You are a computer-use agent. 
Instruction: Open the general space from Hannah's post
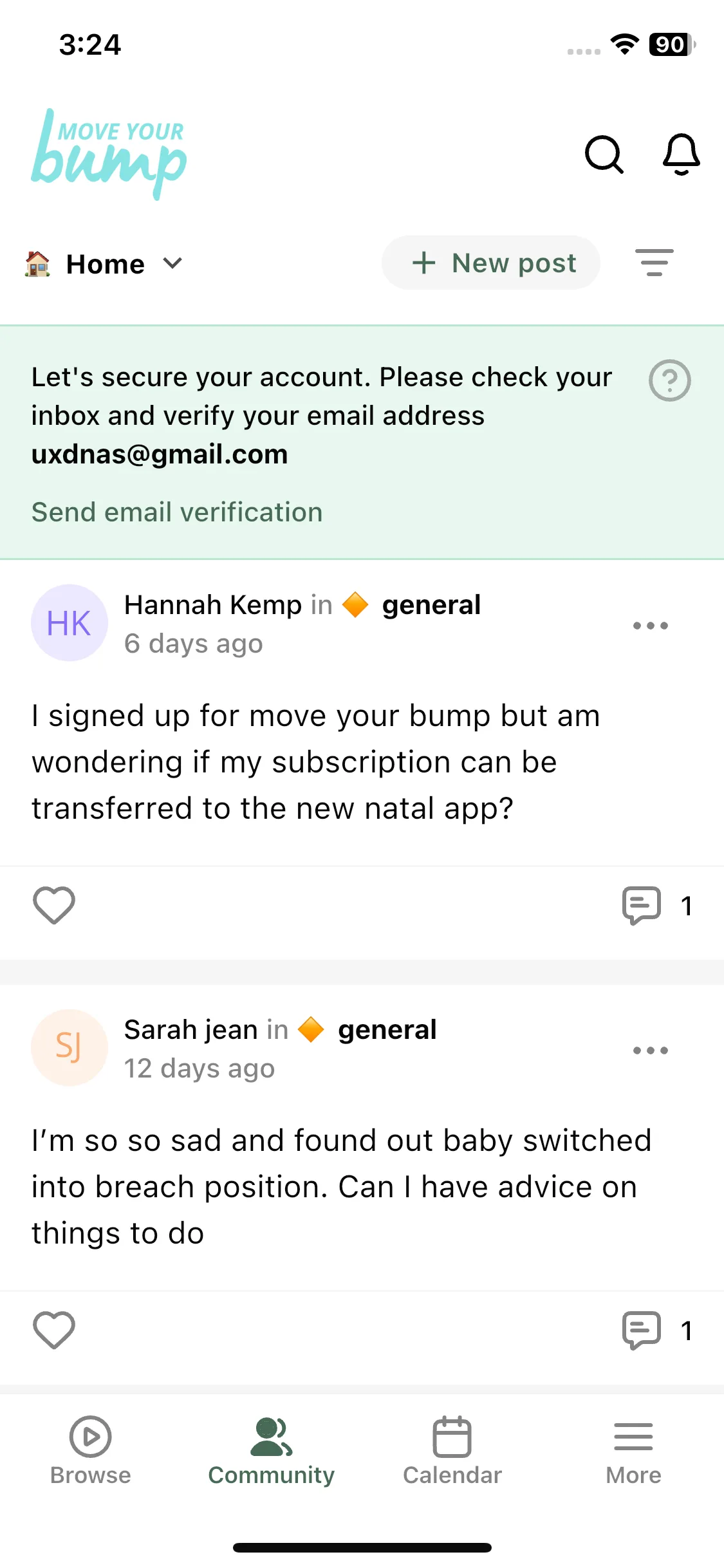click(x=431, y=605)
